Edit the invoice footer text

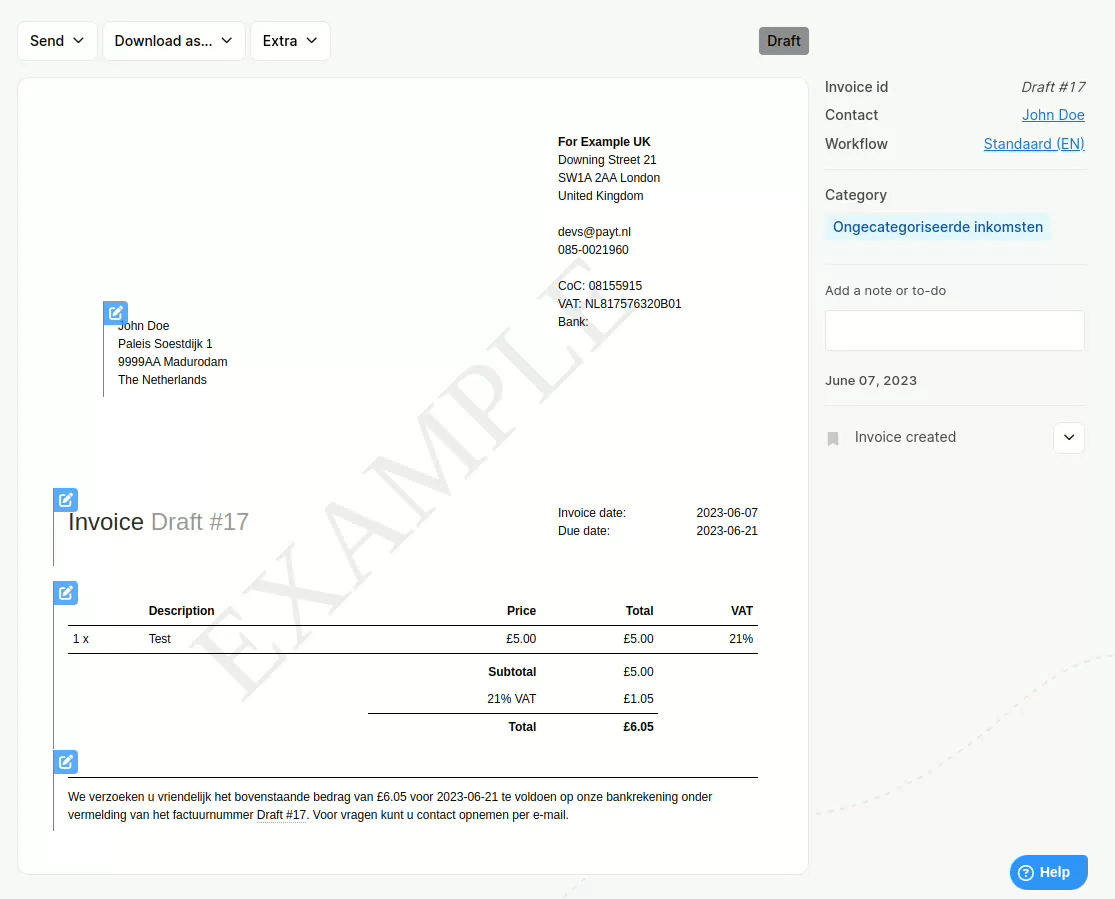coord(65,761)
